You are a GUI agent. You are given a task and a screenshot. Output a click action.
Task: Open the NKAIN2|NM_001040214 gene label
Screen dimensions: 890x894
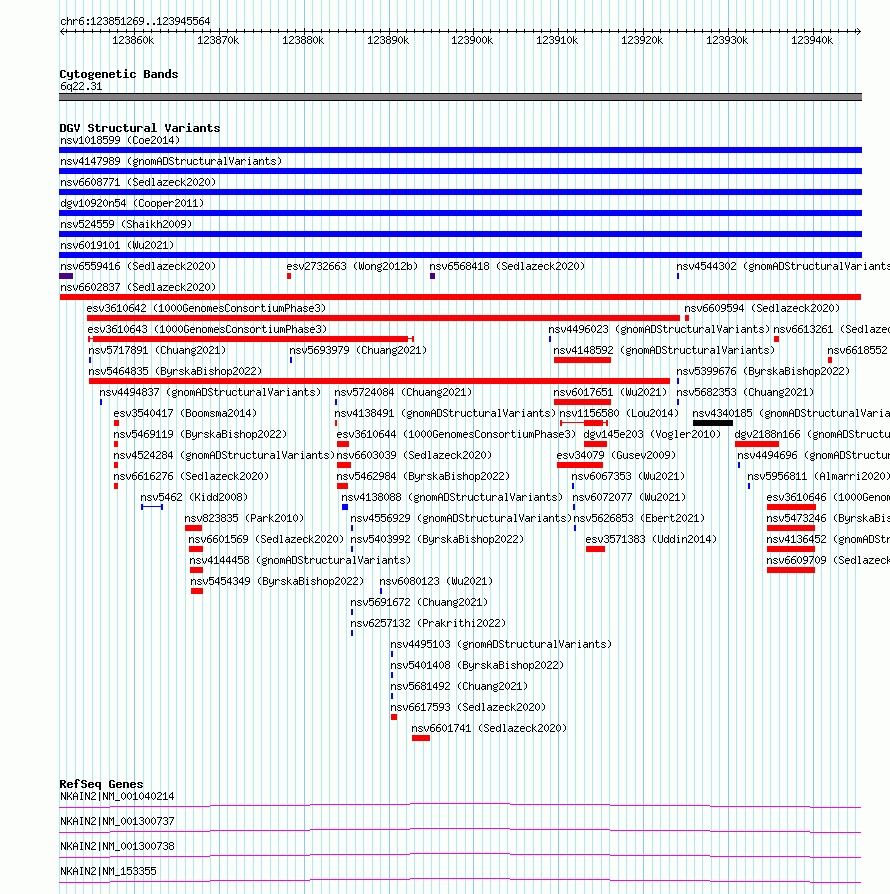[x=117, y=797]
